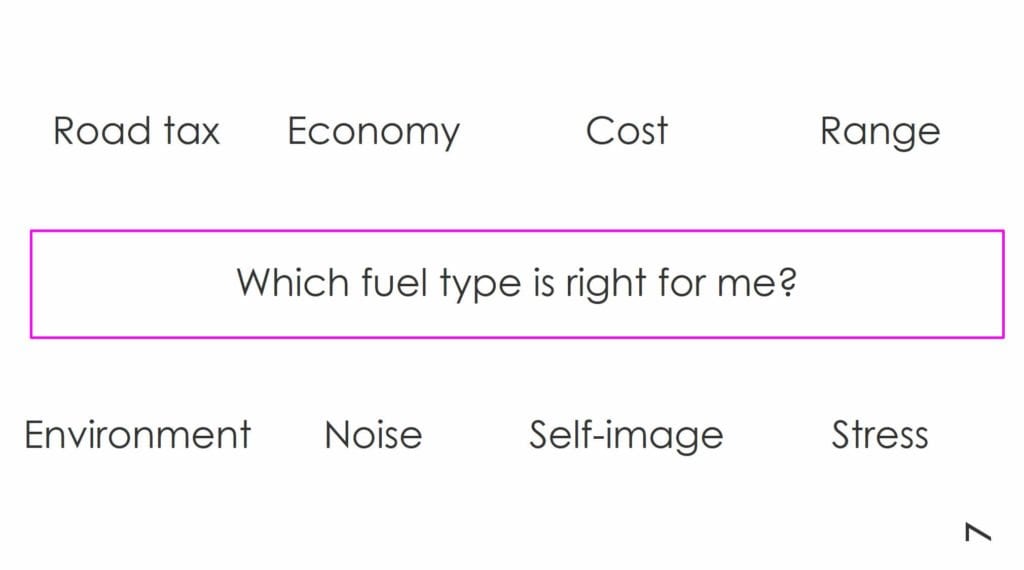Click the word 'is' in the question
This screenshot has height=570, width=1024.
tap(543, 283)
